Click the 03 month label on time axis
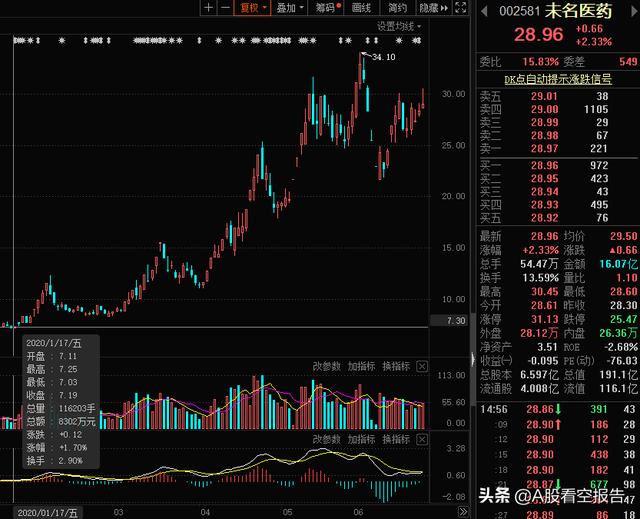This screenshot has width=640, height=519. 118,512
